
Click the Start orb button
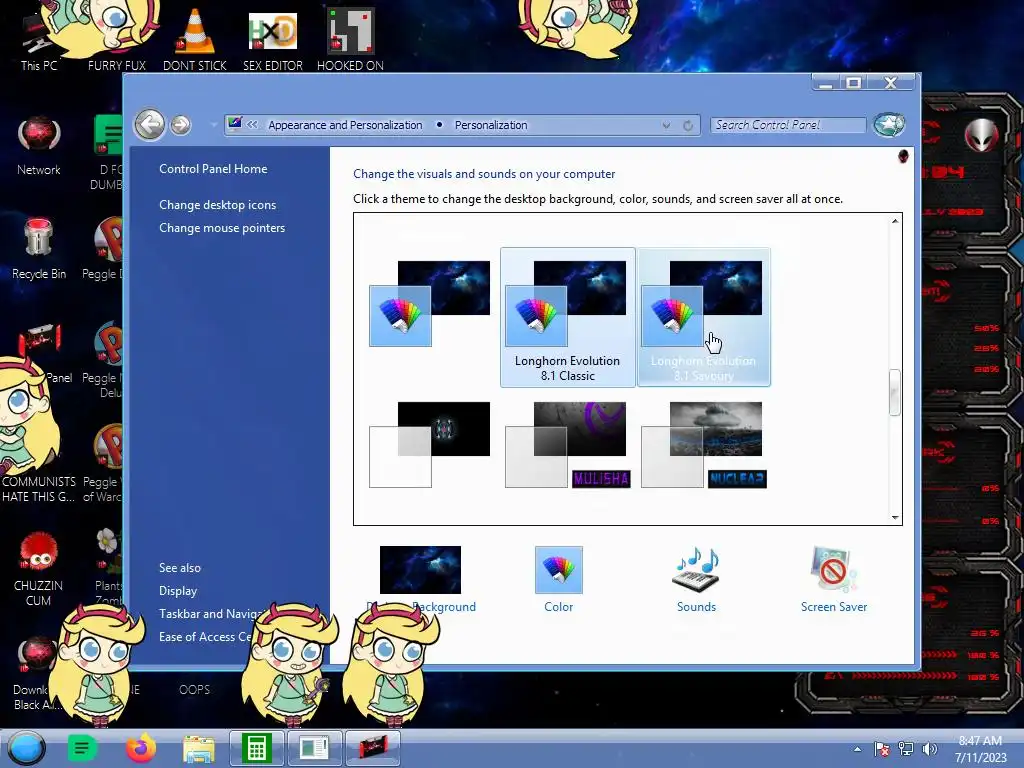pos(26,748)
